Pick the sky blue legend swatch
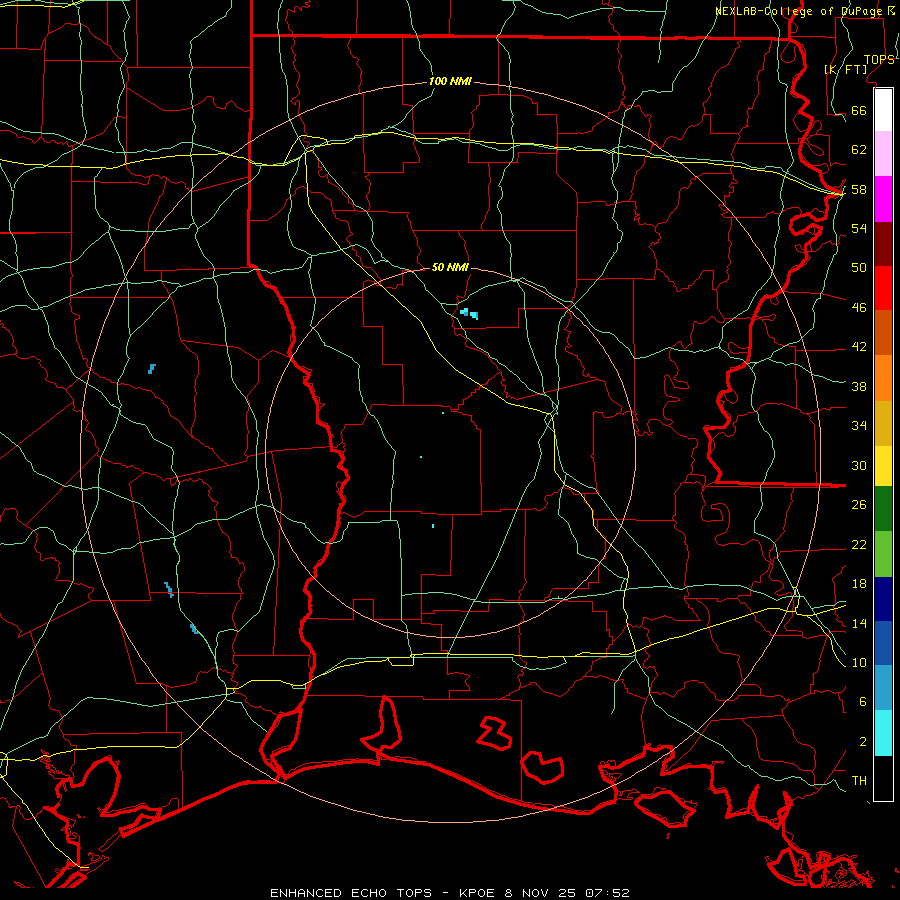Screen dimensions: 900x900 [x=883, y=688]
